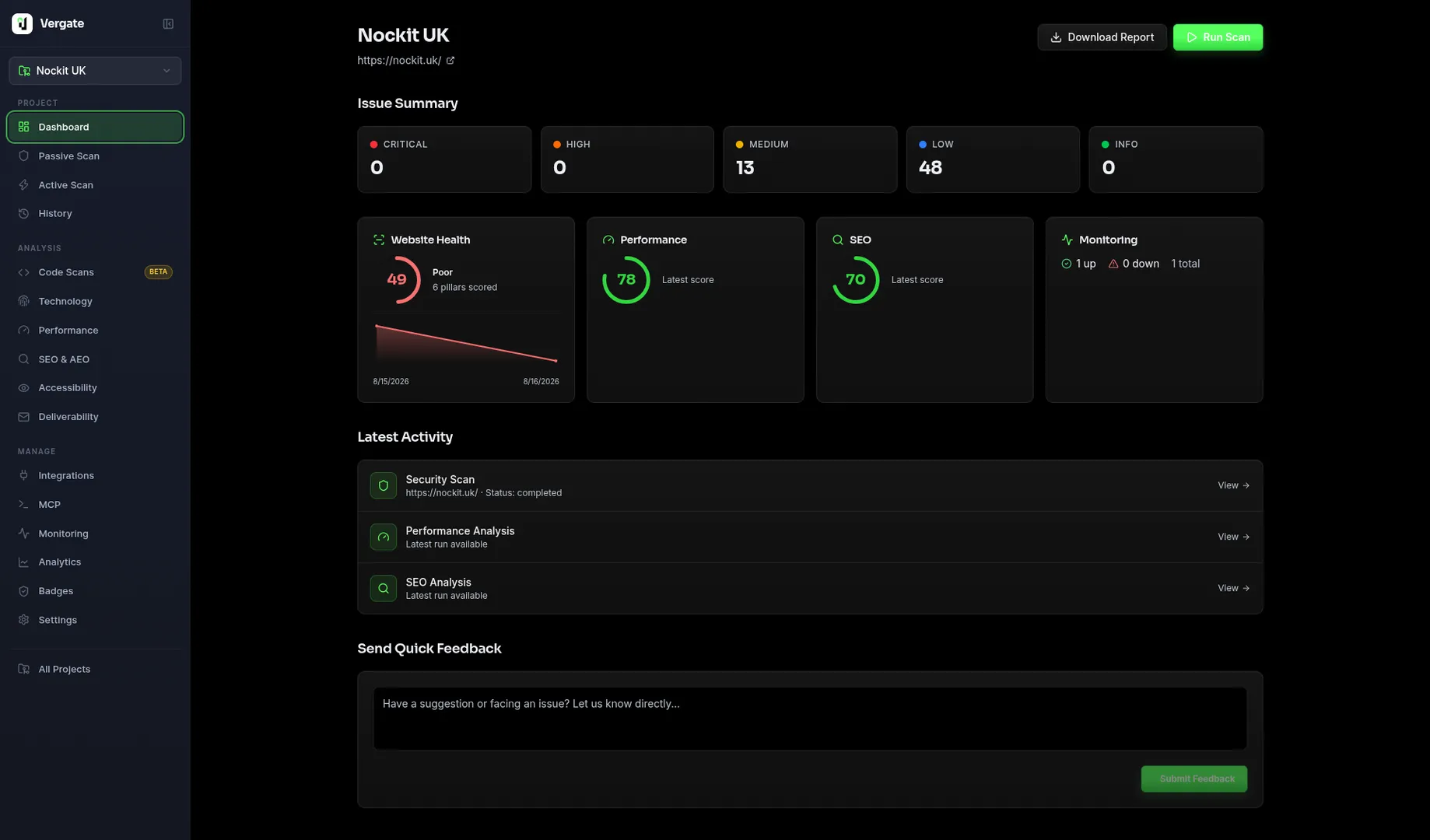Click the Code Scans brackets icon
The image size is (1430, 840).
click(23, 272)
